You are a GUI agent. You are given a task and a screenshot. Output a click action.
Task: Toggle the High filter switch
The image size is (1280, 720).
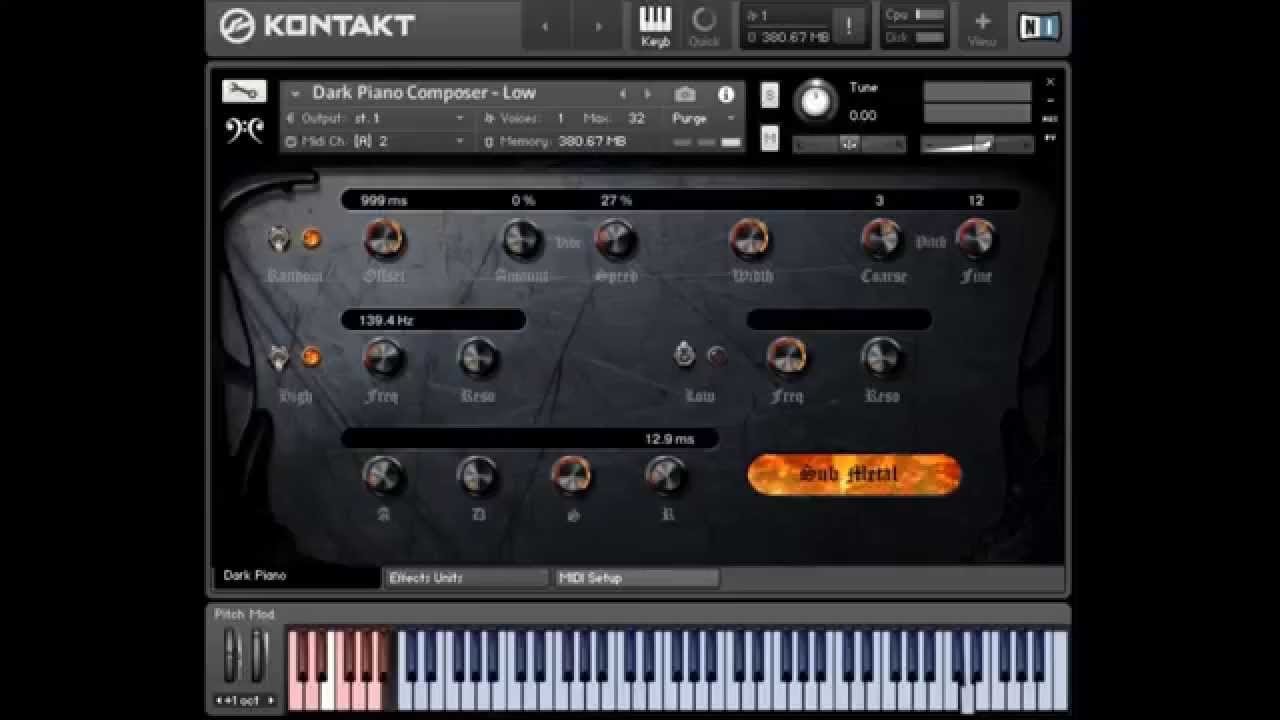point(280,357)
